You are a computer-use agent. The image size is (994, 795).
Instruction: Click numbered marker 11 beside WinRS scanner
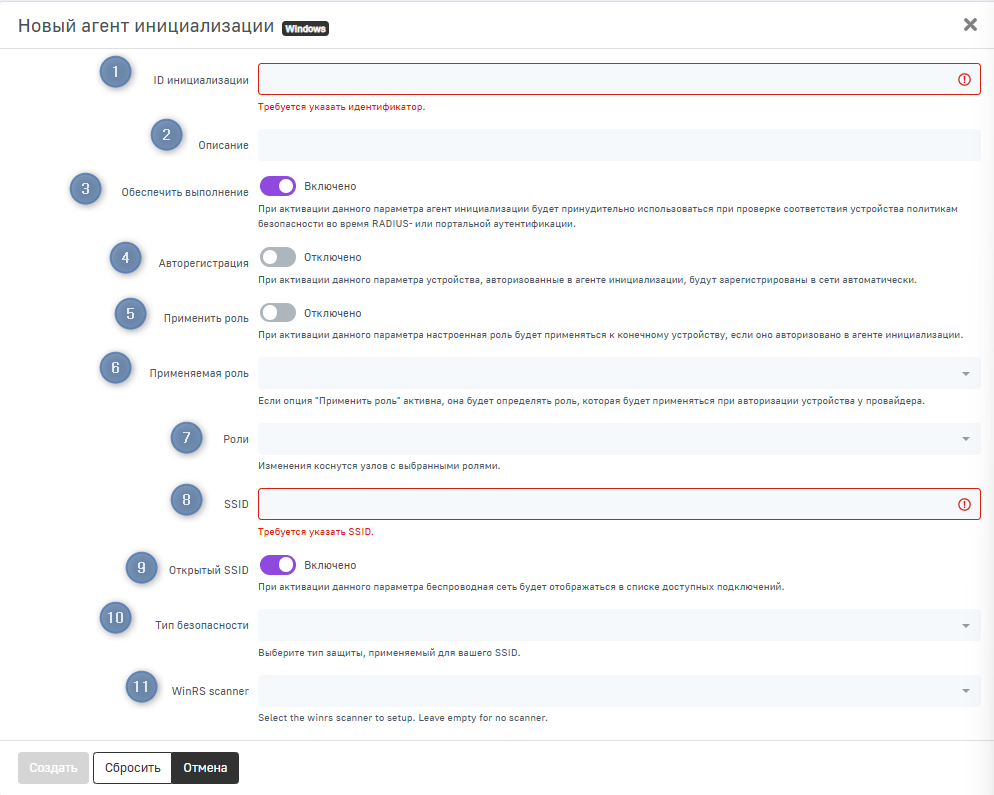142,686
